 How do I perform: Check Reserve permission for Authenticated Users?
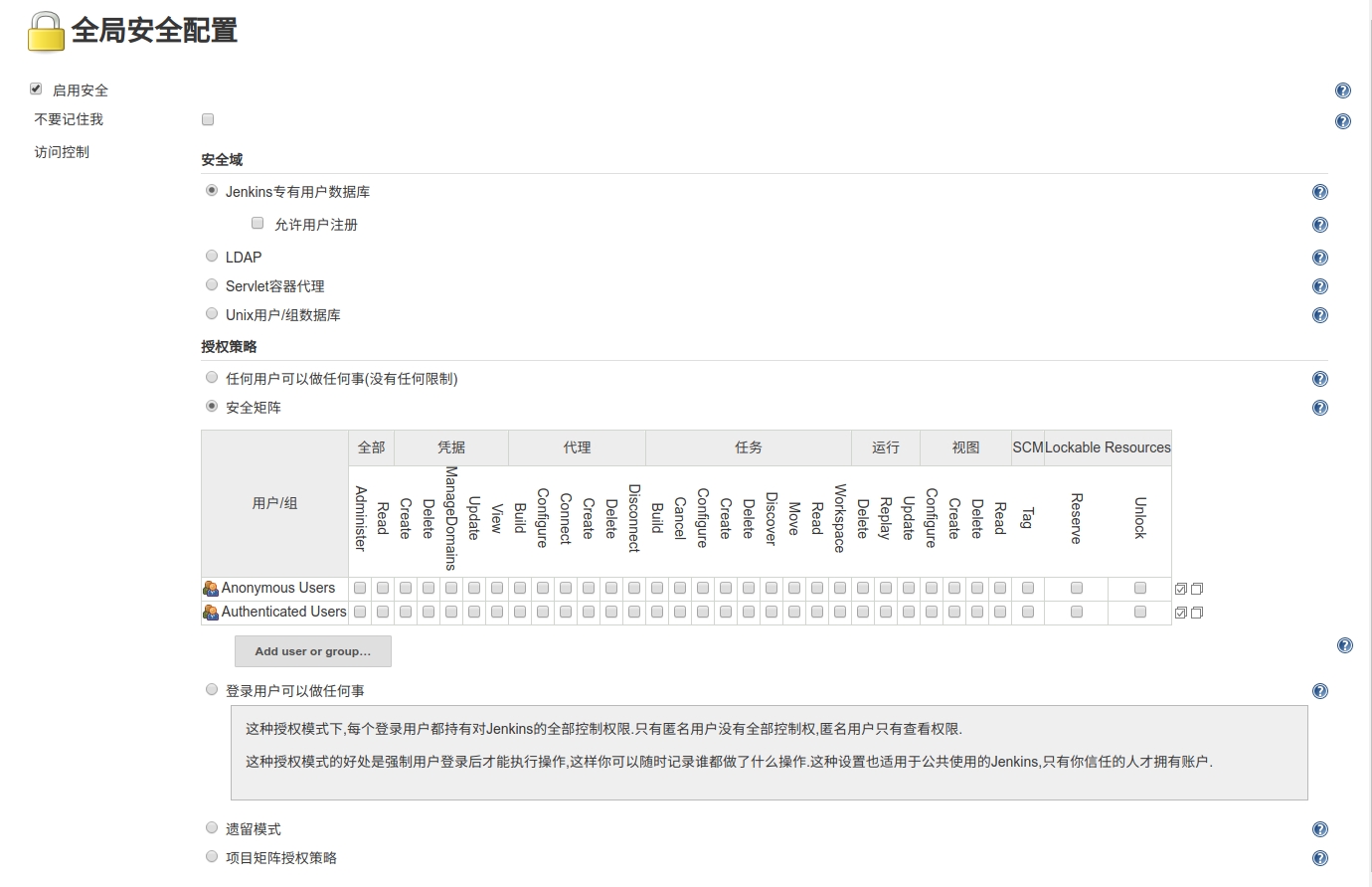tap(1077, 612)
